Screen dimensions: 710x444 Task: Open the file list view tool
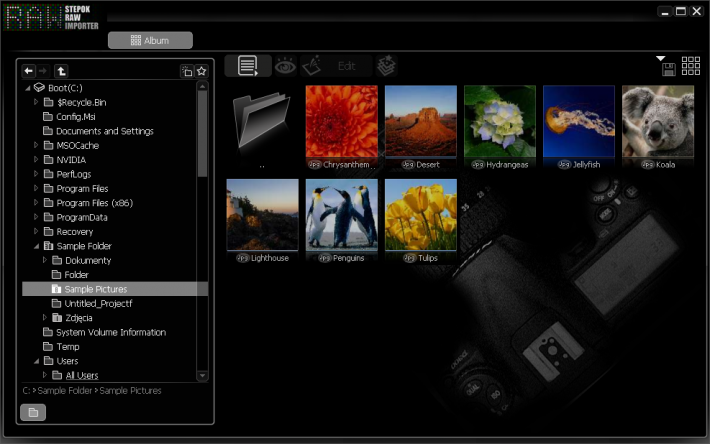[248, 66]
